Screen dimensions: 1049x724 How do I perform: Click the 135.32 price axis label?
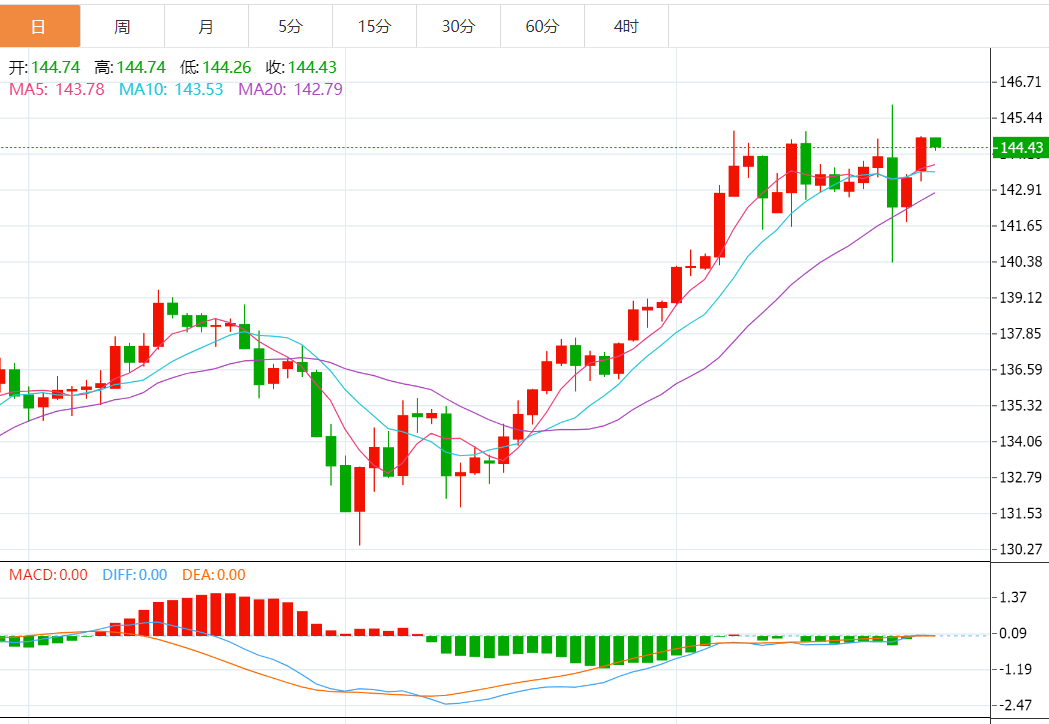1020,405
